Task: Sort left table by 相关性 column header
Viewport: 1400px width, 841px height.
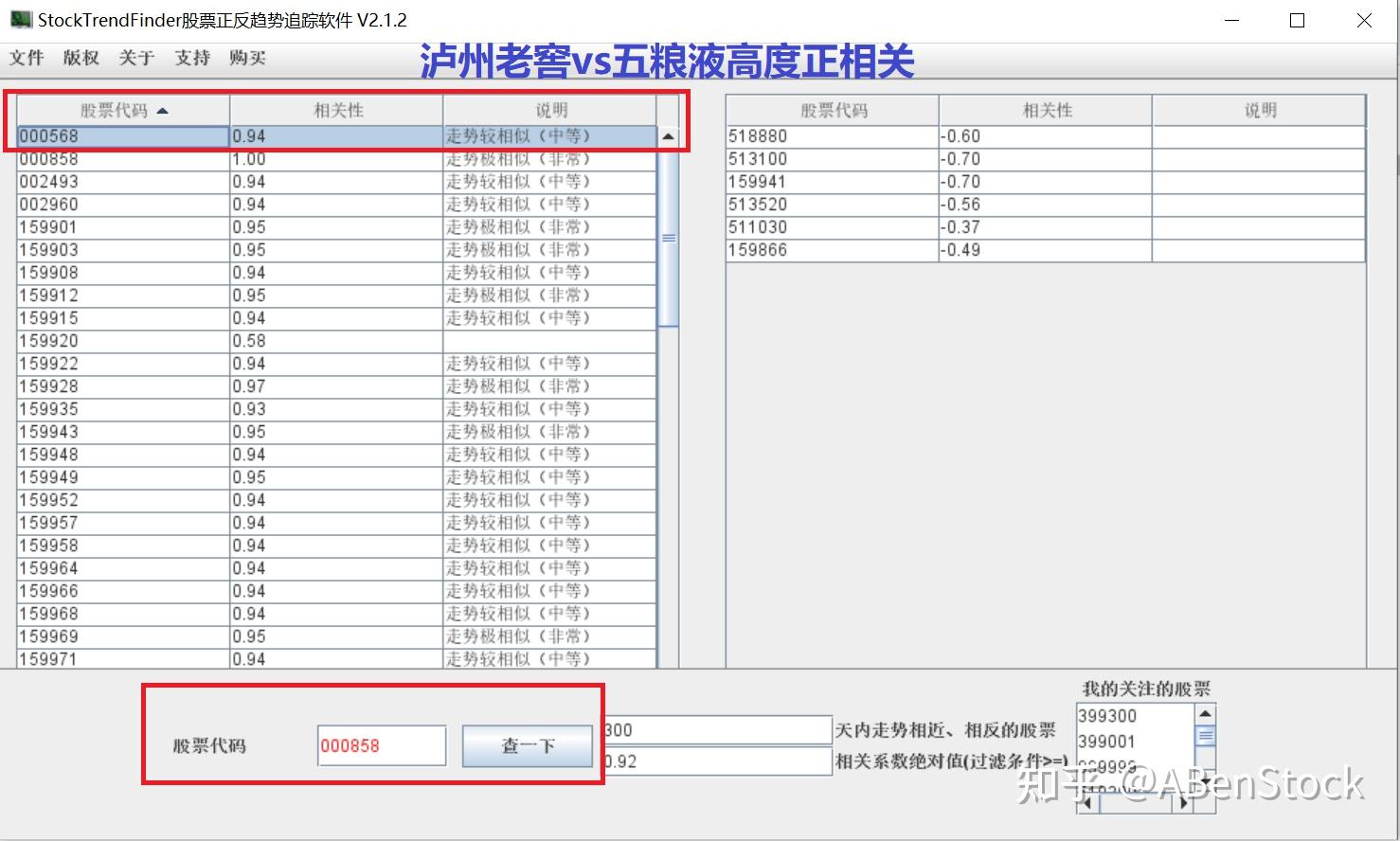Action: [x=337, y=111]
